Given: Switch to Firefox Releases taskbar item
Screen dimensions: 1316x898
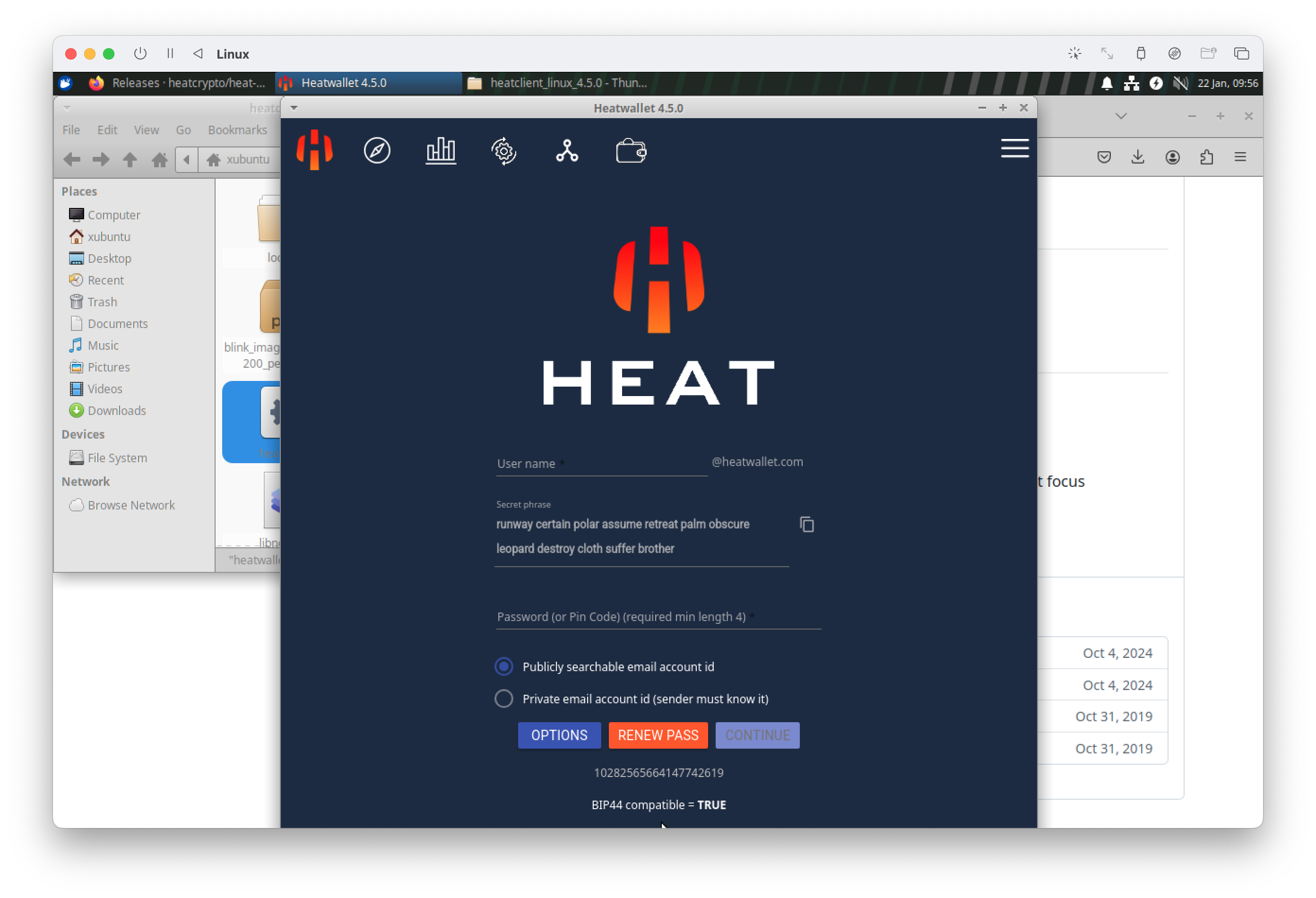Looking at the screenshot, I should 177,83.
